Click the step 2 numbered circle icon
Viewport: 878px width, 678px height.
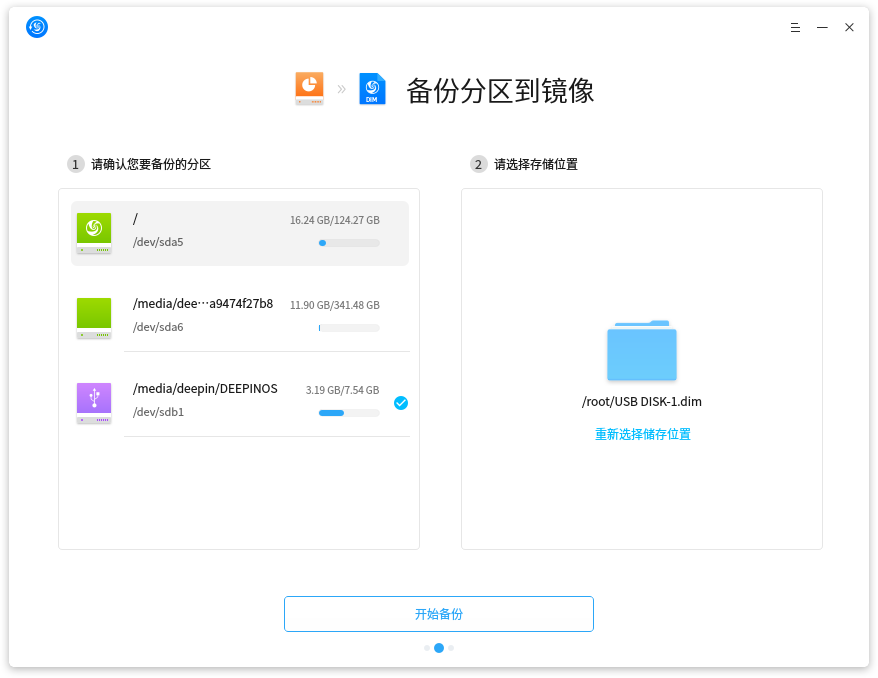tap(477, 163)
